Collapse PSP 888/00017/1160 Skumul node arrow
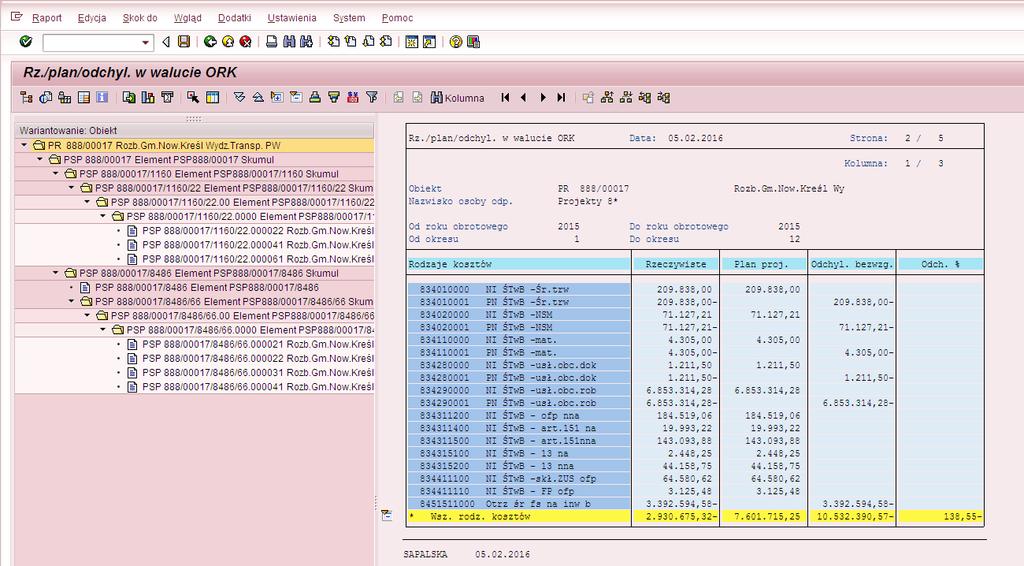The image size is (1024, 566). [x=56, y=174]
